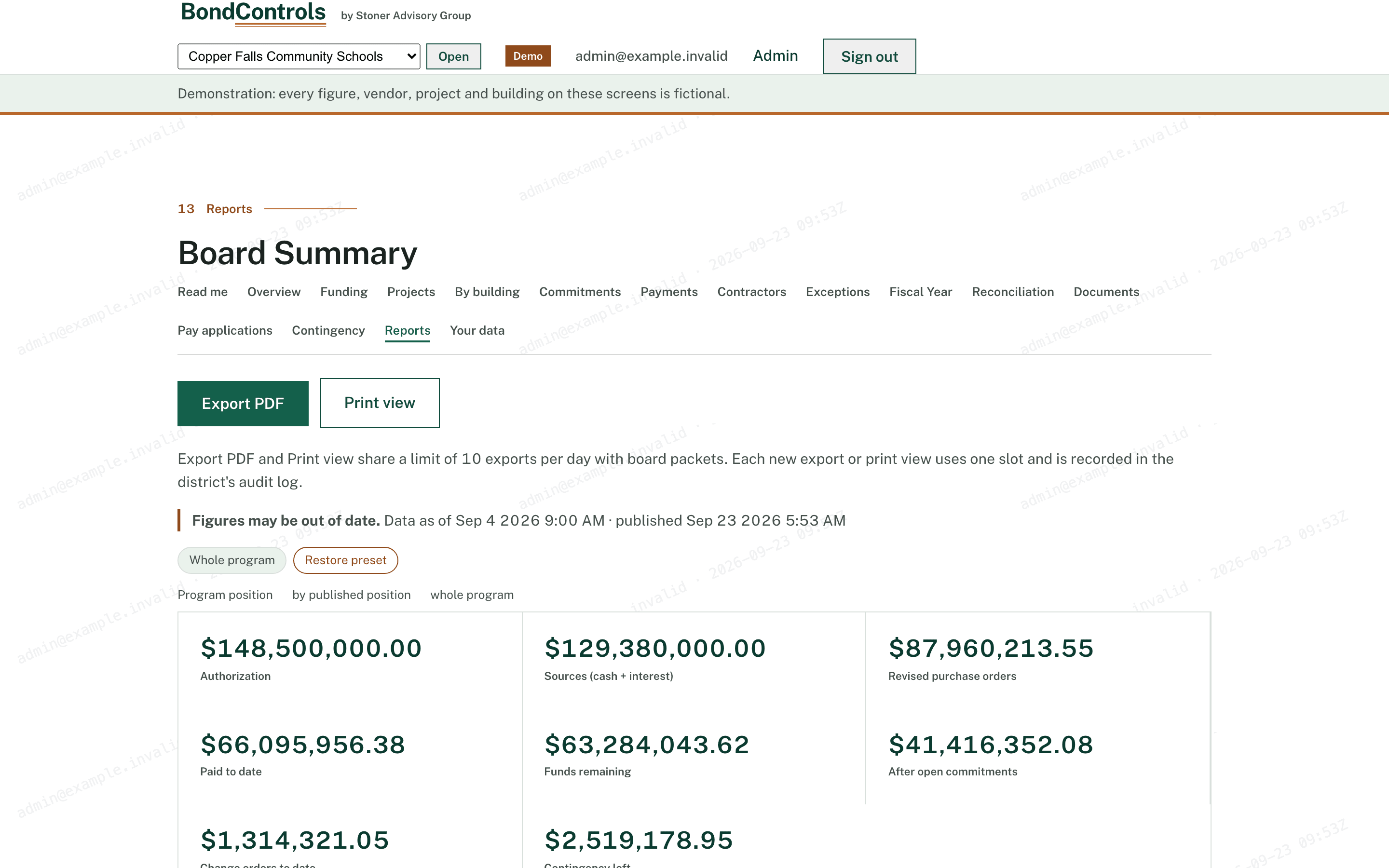This screenshot has width=1389, height=868.
Task: Open the Contractors tab
Action: coord(752,292)
